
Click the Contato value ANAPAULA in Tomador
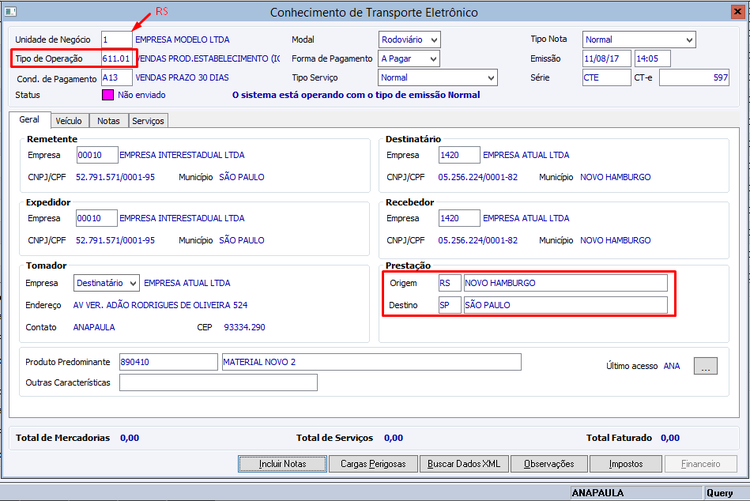tap(94, 327)
